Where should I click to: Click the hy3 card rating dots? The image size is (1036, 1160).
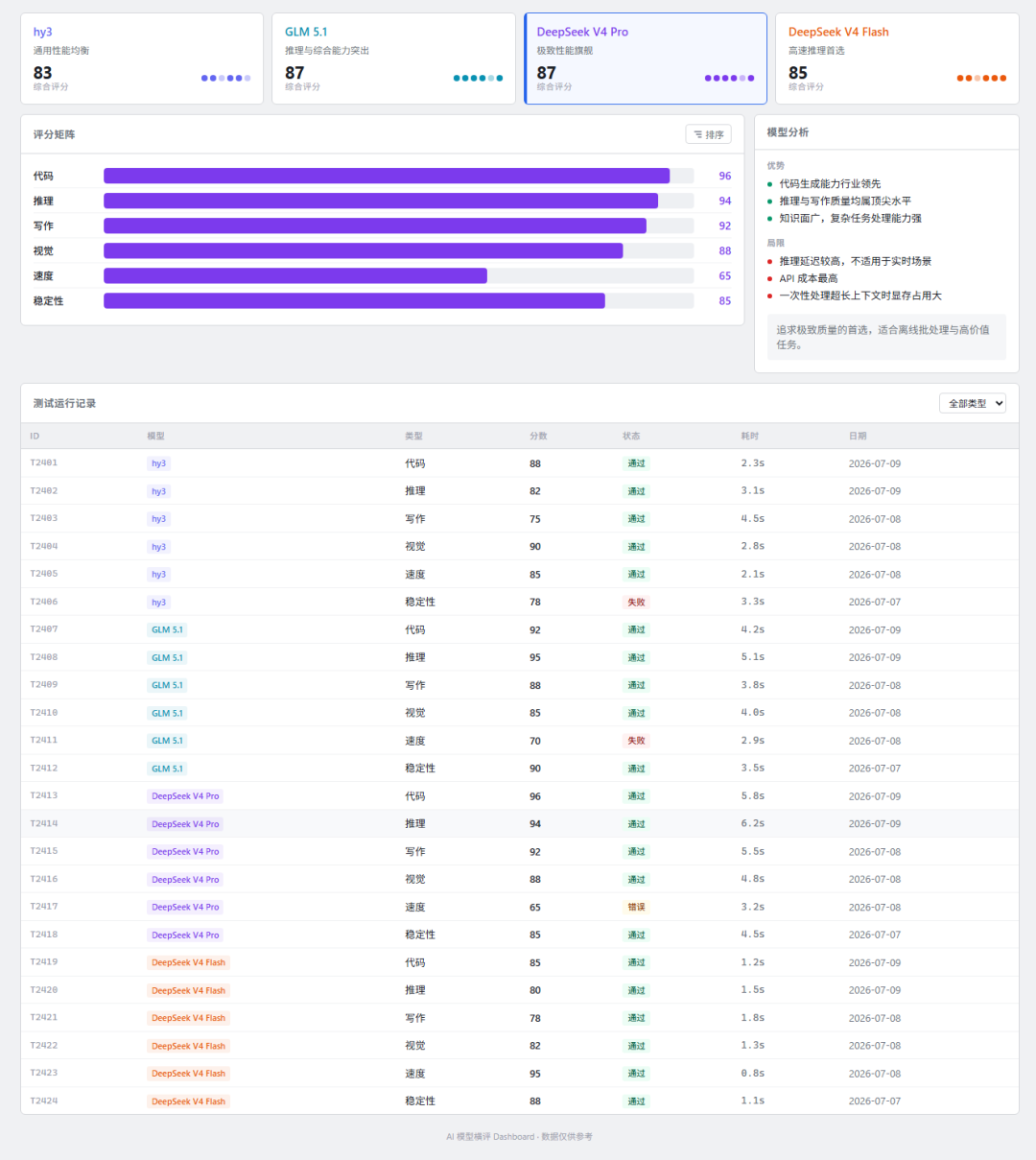[225, 78]
